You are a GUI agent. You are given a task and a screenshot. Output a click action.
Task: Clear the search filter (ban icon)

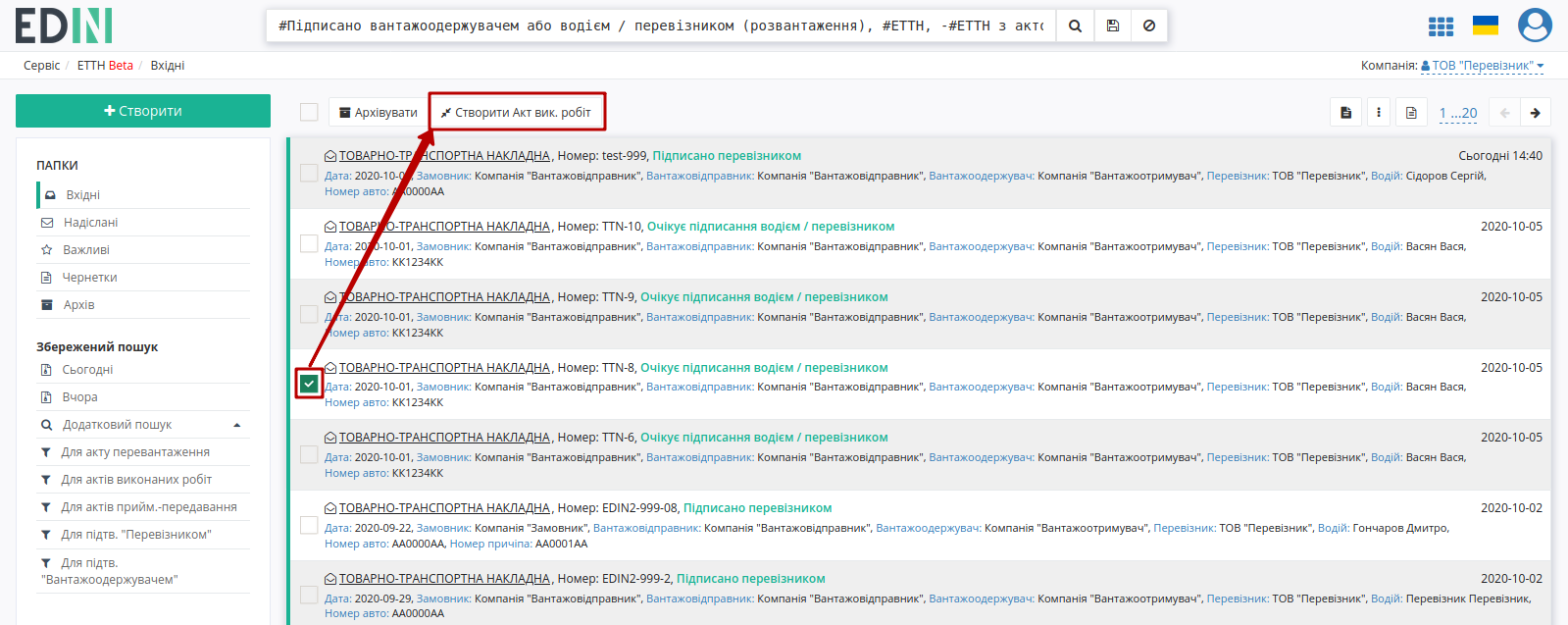1149,26
